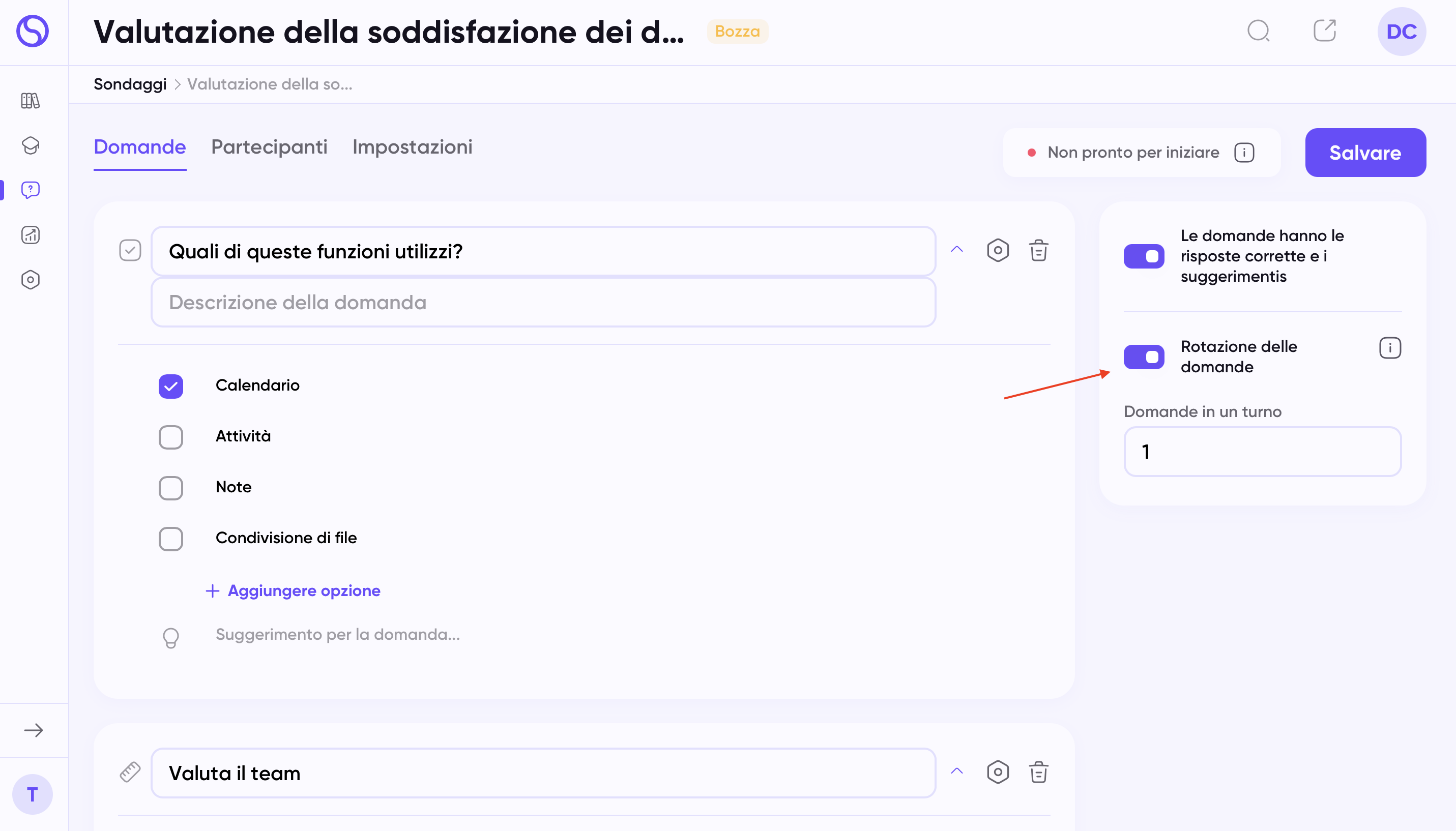Viewport: 1456px width, 831px height.
Task: Toggle off correct answers and hints switch
Action: [1144, 256]
